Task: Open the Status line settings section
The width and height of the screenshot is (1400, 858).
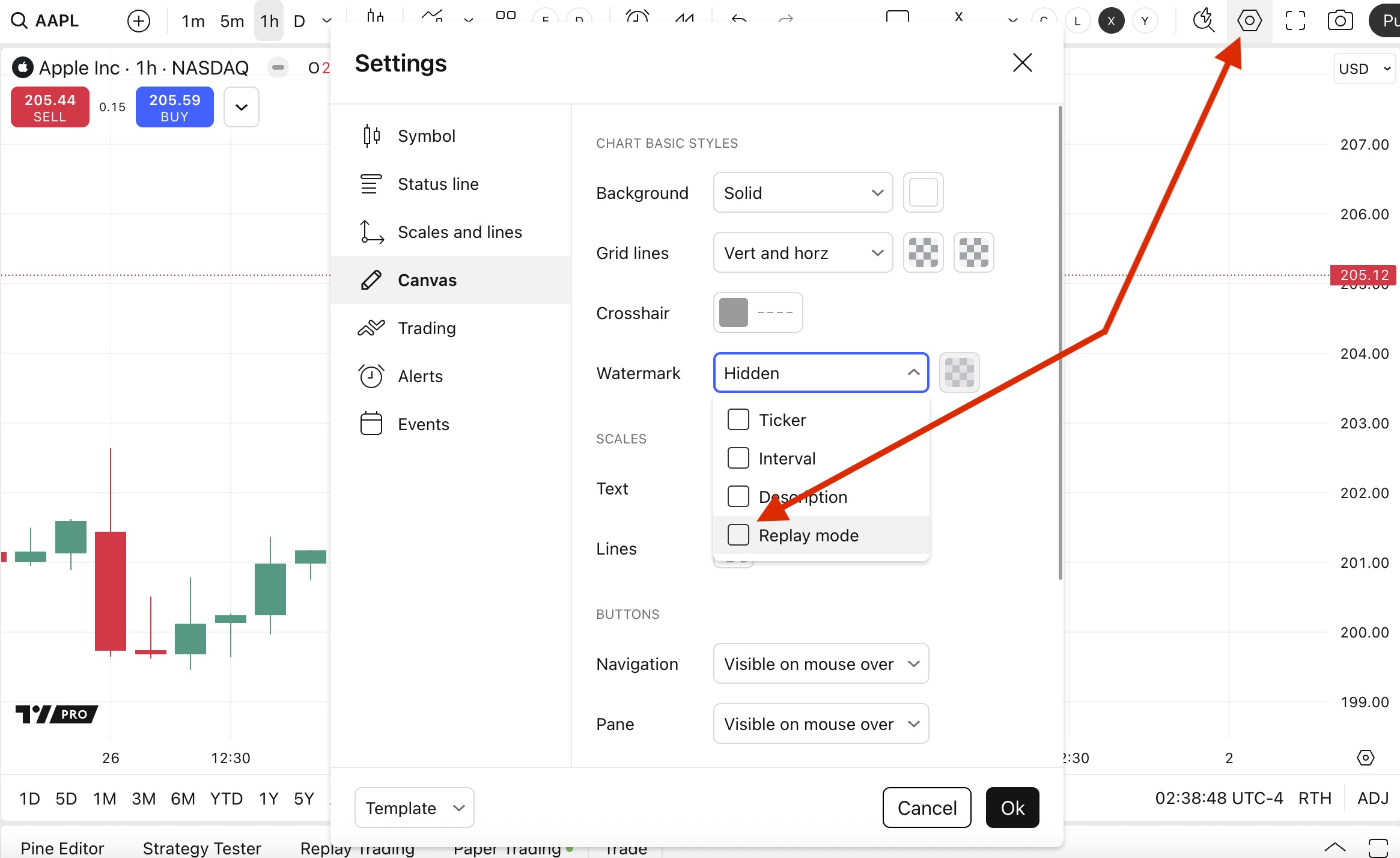Action: tap(438, 184)
